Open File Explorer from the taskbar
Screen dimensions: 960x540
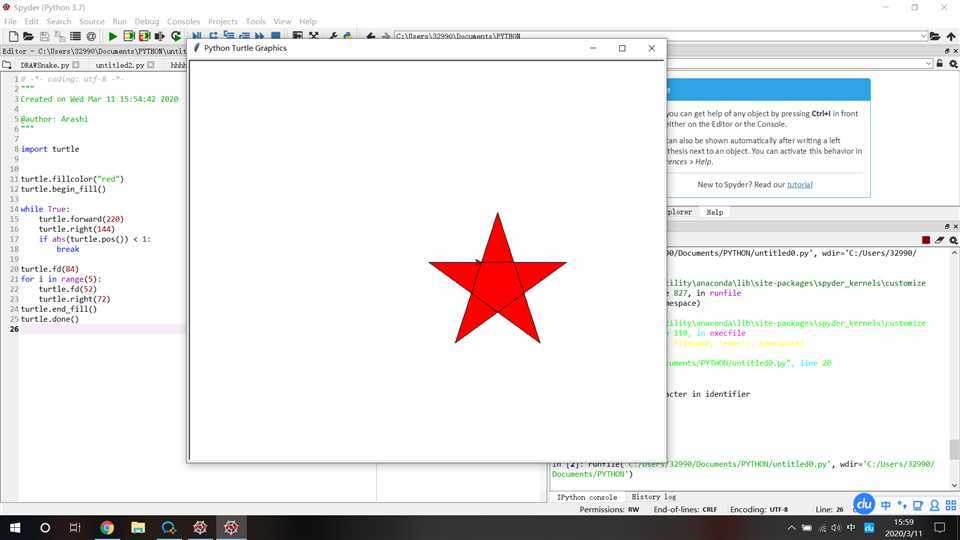point(138,527)
